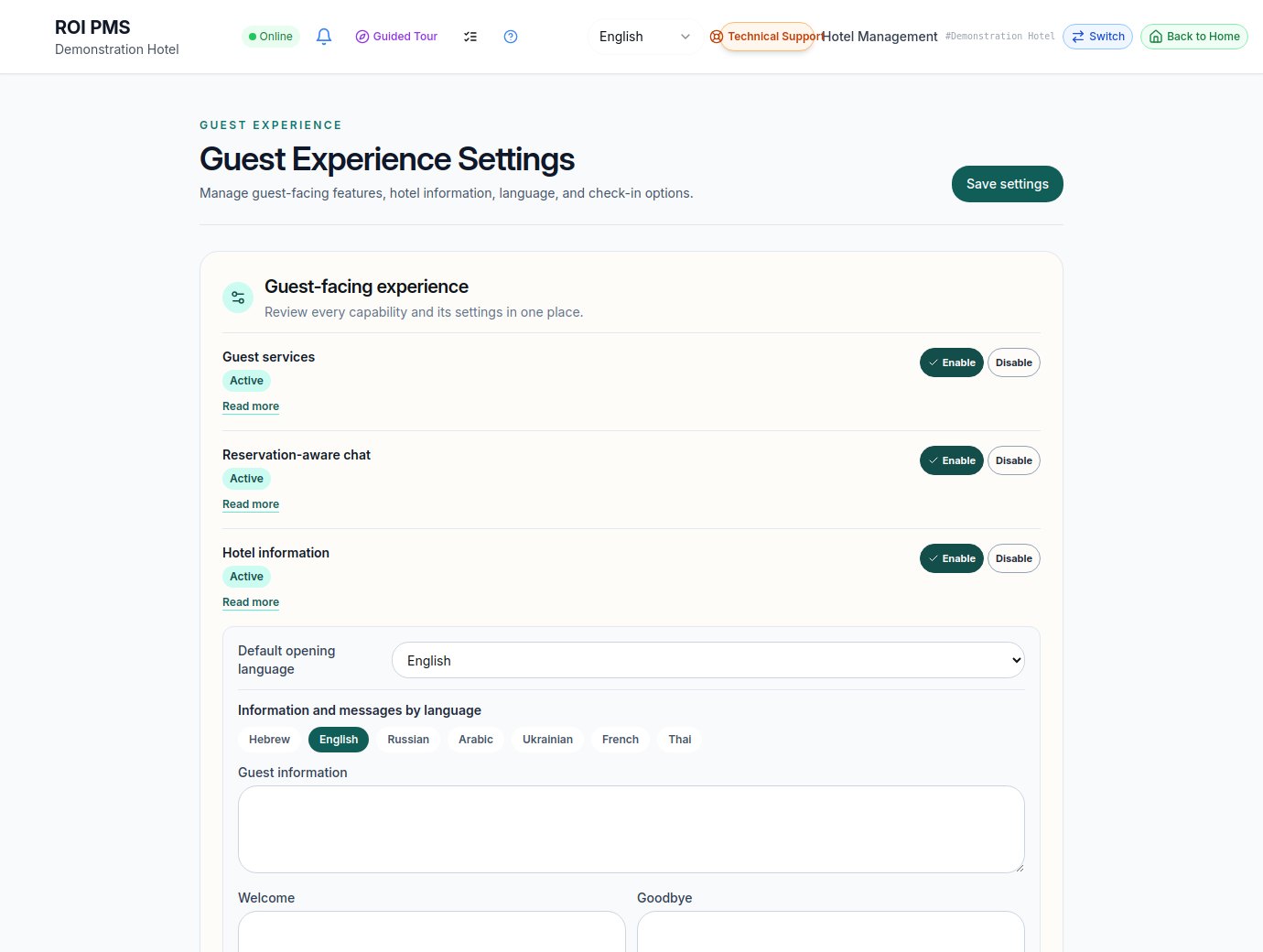1263x952 pixels.
Task: Select the English language tab
Action: pyautogui.click(x=339, y=740)
